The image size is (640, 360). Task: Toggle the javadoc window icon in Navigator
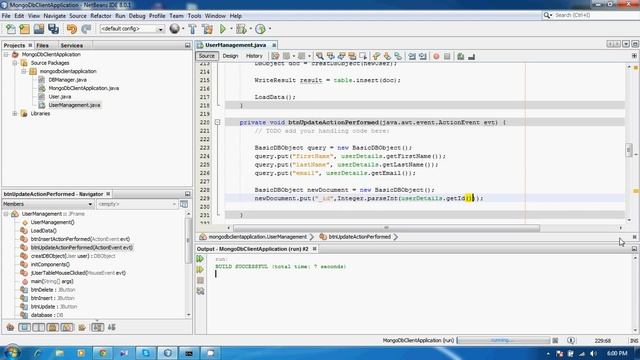(x=184, y=204)
